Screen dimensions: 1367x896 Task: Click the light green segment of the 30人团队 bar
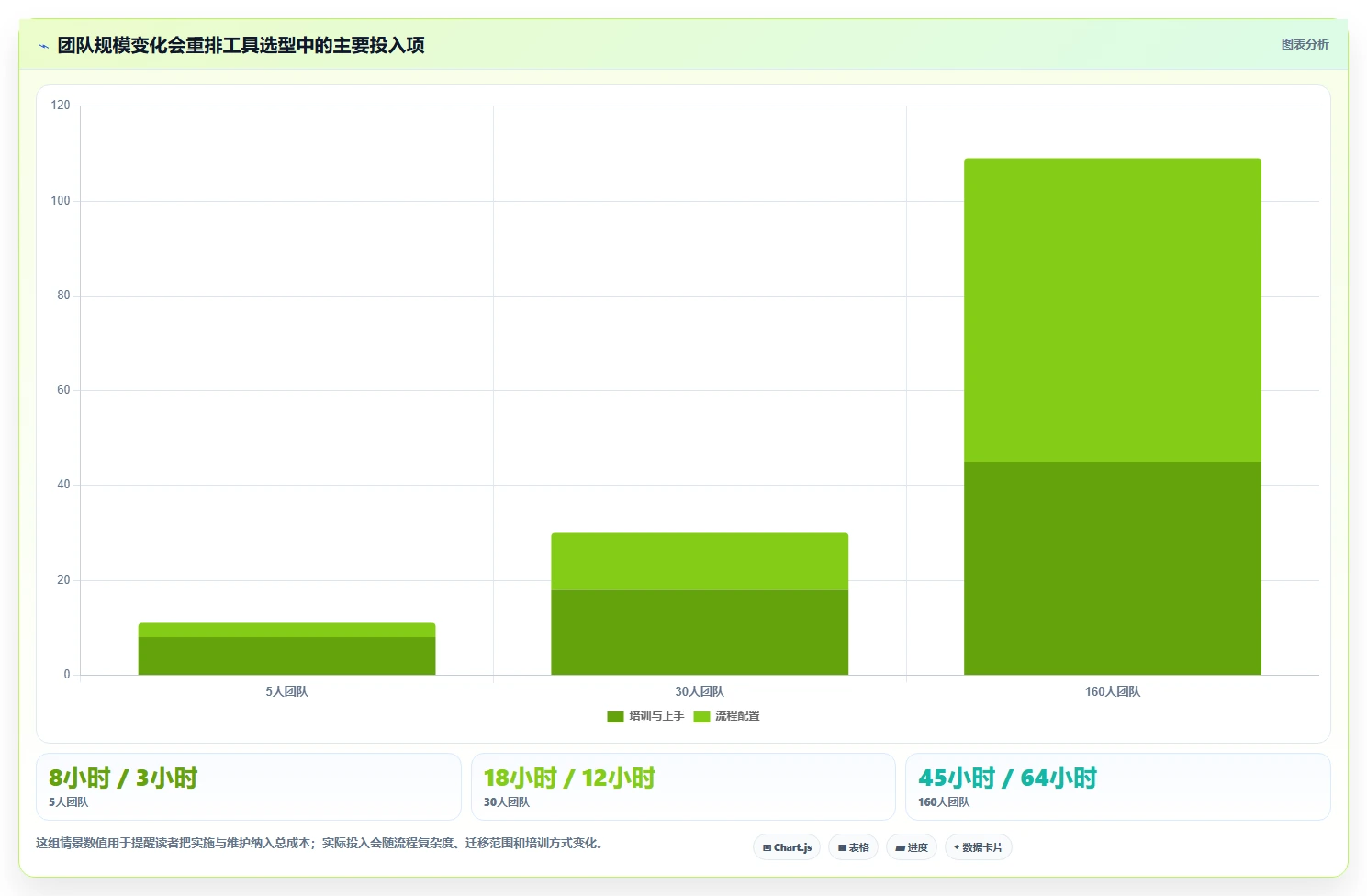pos(700,562)
